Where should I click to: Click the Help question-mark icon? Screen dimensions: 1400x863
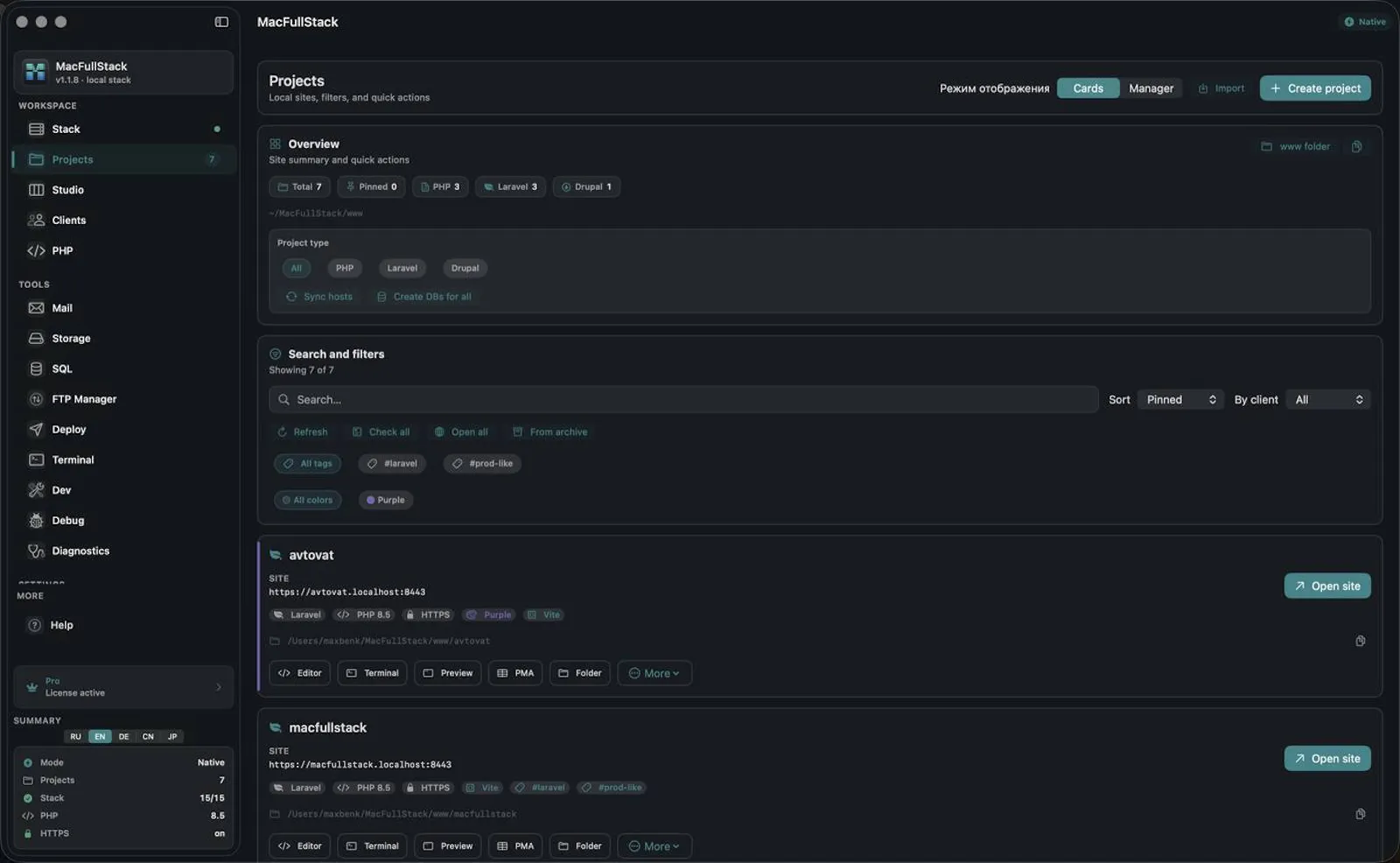(35, 625)
